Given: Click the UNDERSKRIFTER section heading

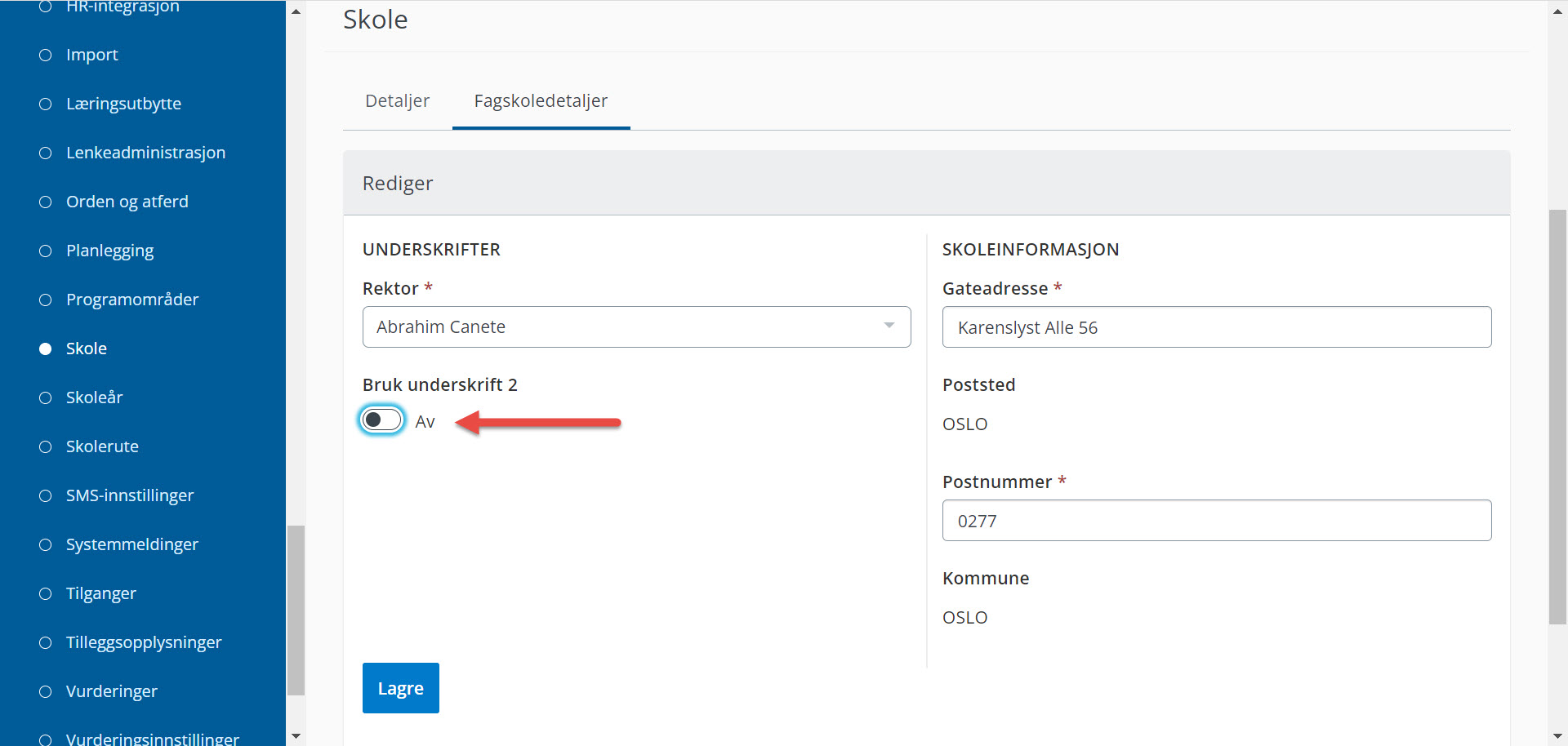Looking at the screenshot, I should click(x=431, y=250).
